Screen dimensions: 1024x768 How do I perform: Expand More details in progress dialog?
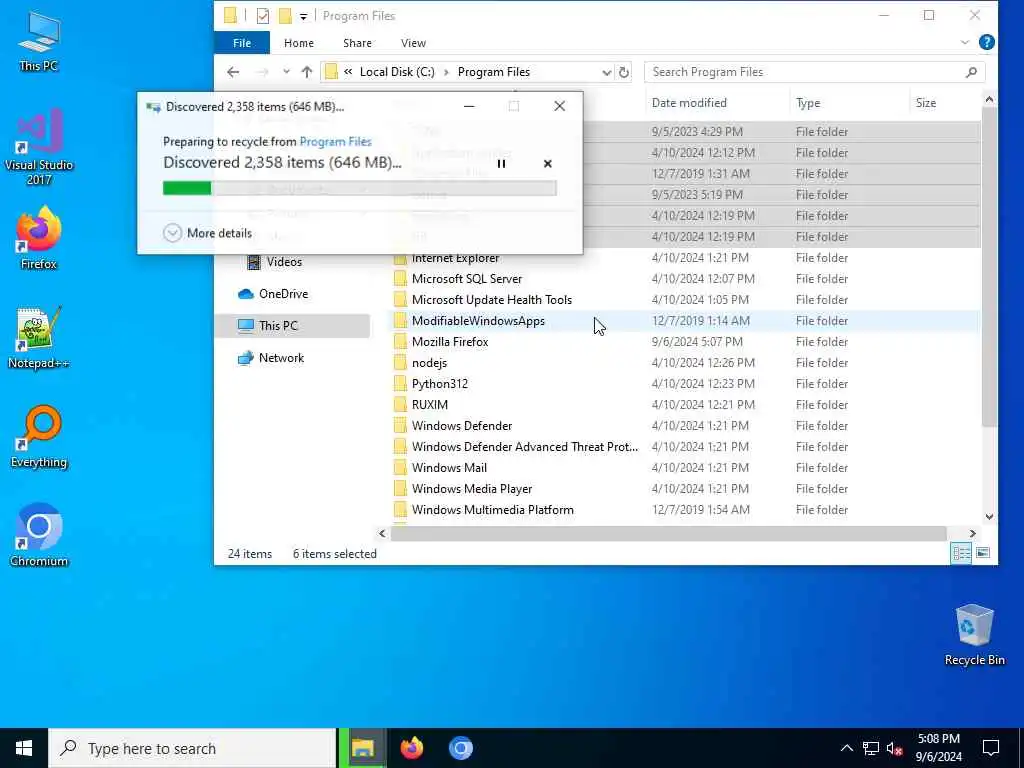tap(208, 233)
